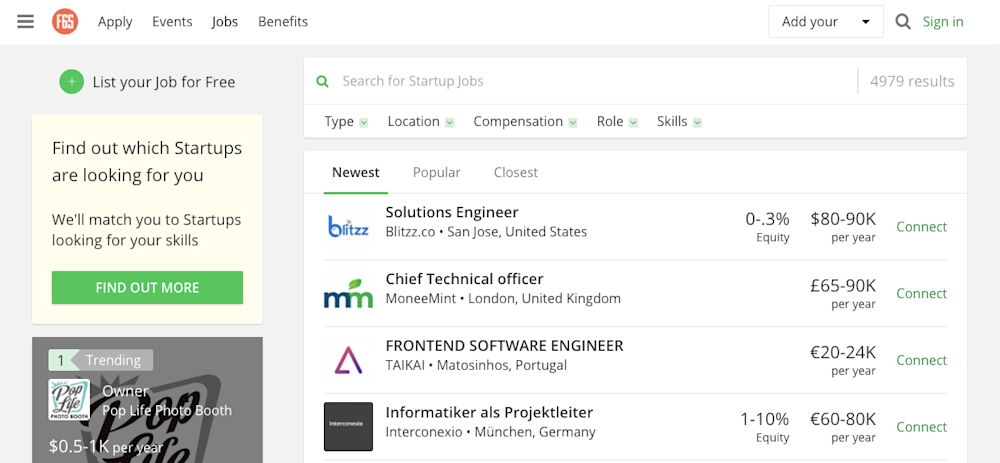Expand the Type filter dropdown
The height and width of the screenshot is (463, 1000).
[x=346, y=122]
